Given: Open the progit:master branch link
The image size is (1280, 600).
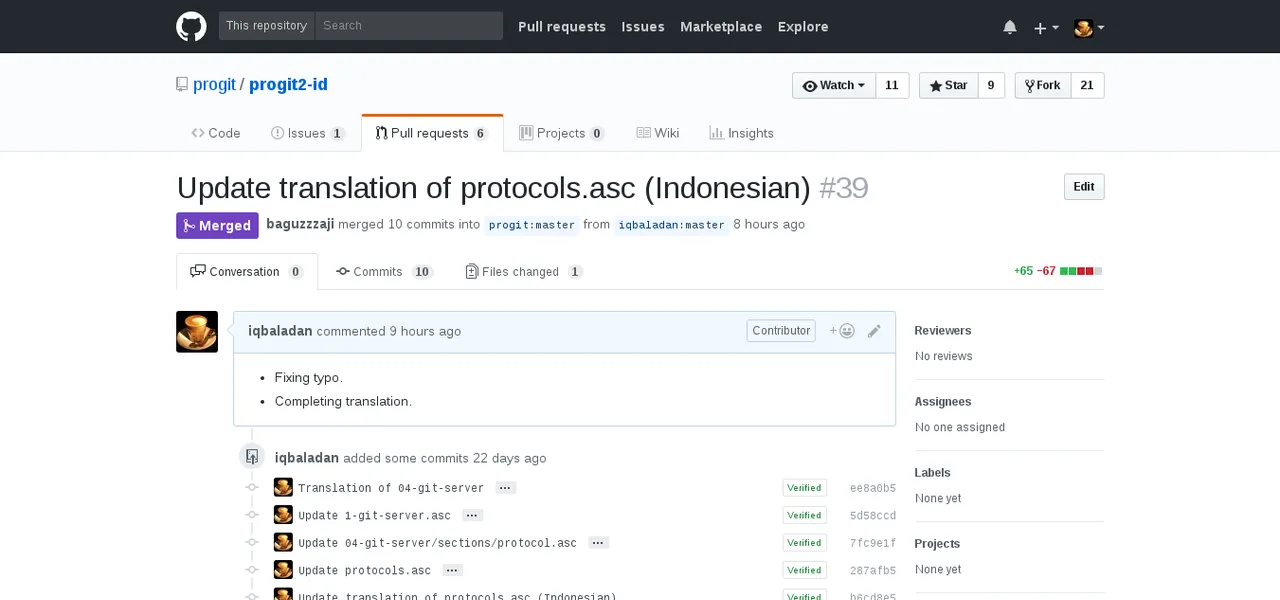Looking at the screenshot, I should [x=532, y=225].
